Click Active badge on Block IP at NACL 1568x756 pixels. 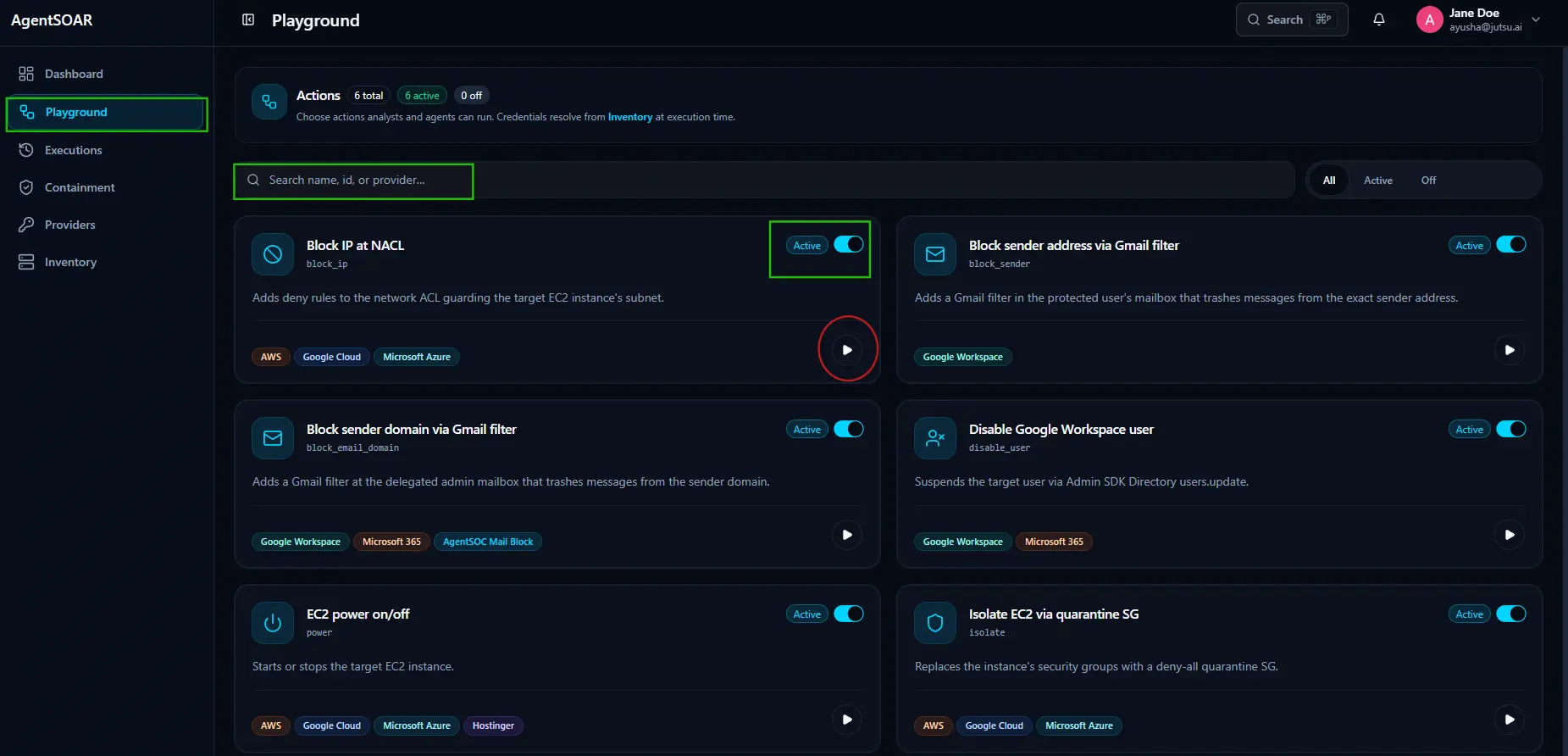807,245
